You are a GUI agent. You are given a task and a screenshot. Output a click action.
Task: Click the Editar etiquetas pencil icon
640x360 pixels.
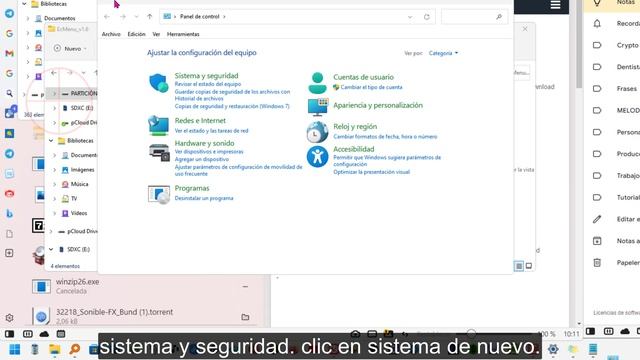(597, 219)
